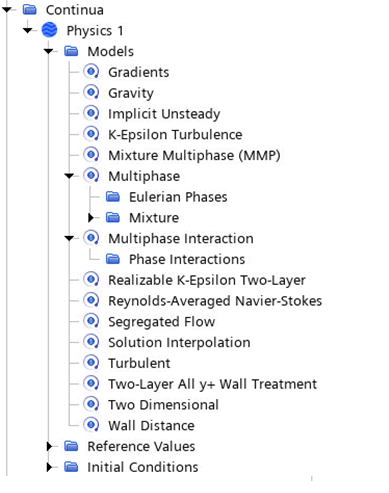Click the Physics 1 continuum wave icon
This screenshot has width=389, height=493.
tap(49, 30)
